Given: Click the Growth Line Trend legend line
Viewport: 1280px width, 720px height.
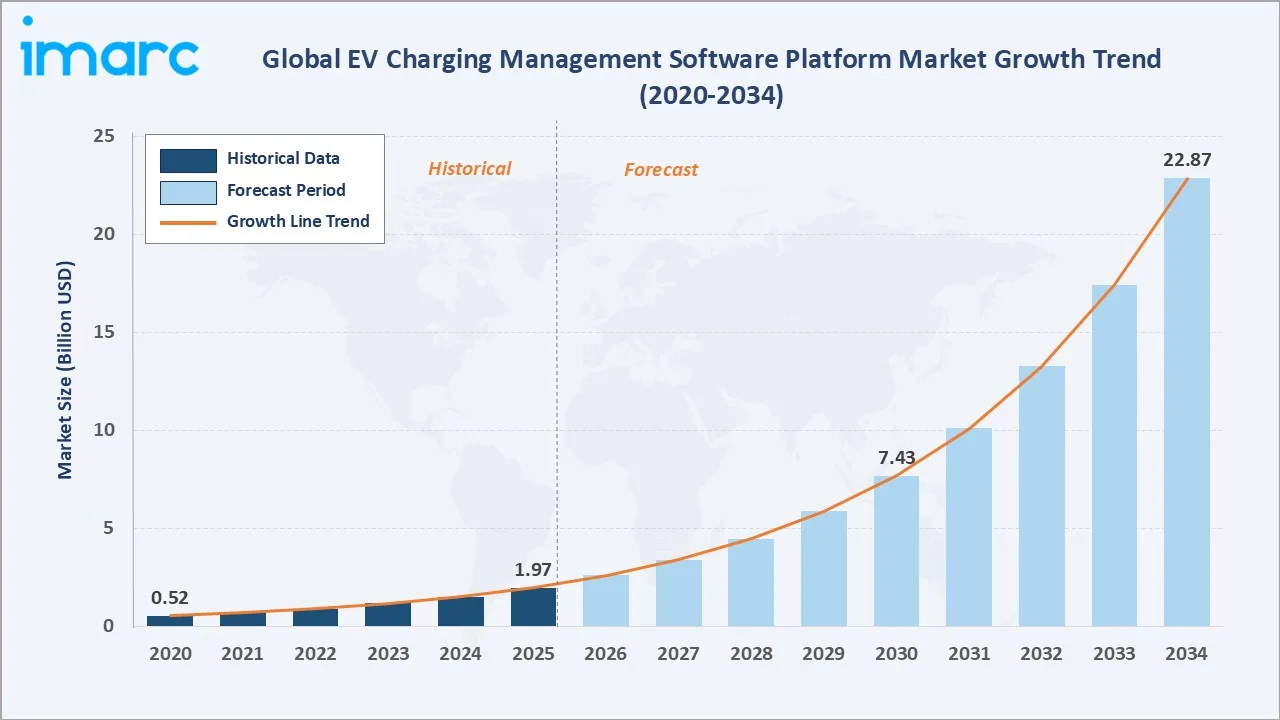Looking at the screenshot, I should (x=188, y=222).
